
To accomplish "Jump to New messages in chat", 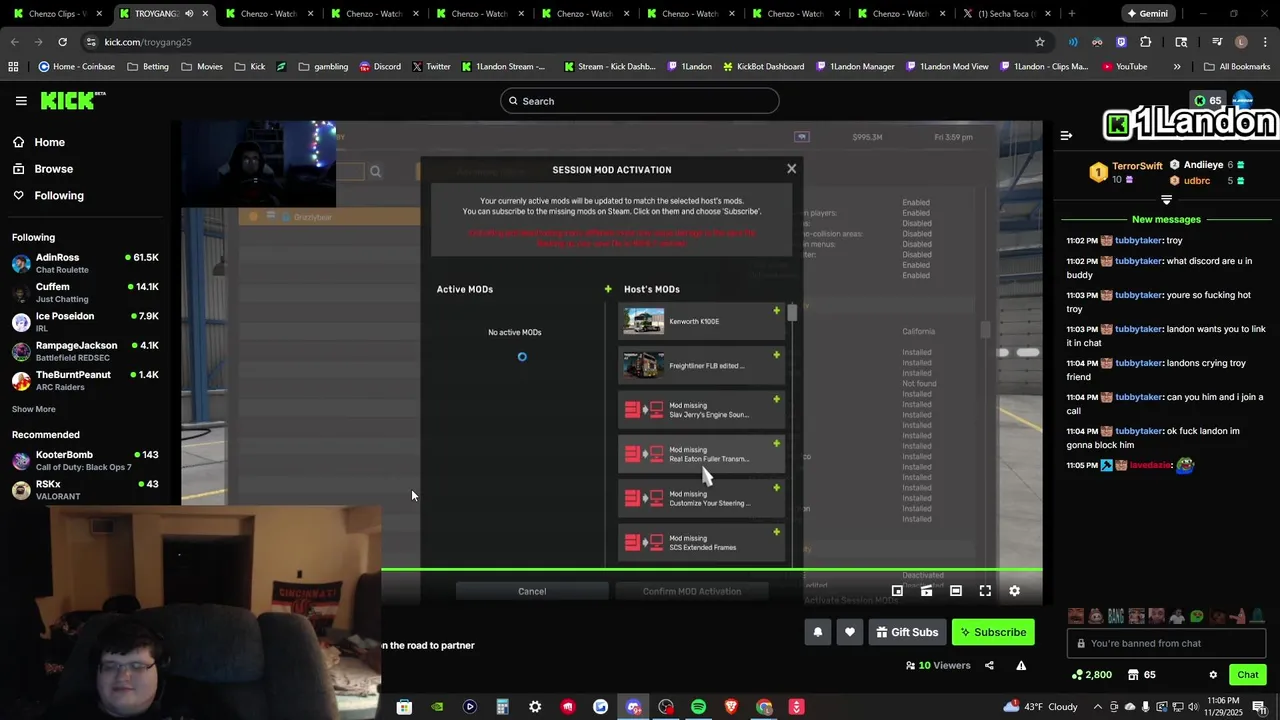I will (x=1166, y=219).
